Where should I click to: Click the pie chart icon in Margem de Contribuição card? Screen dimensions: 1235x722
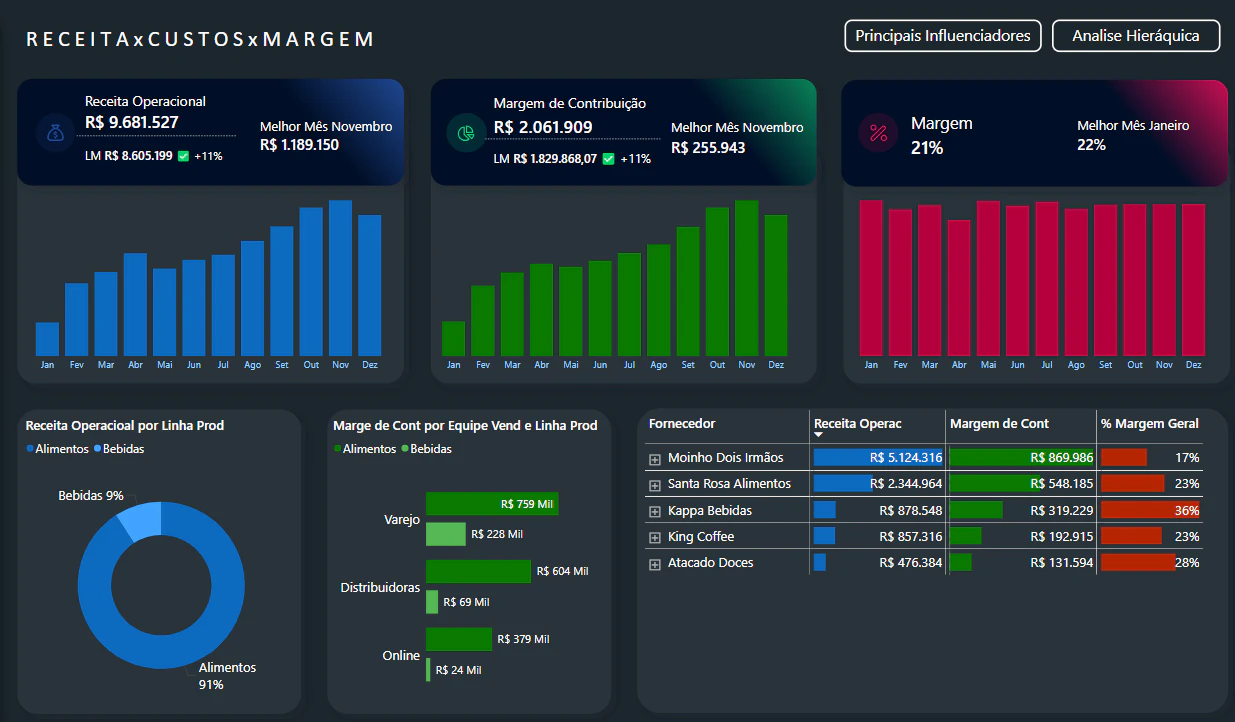[465, 134]
